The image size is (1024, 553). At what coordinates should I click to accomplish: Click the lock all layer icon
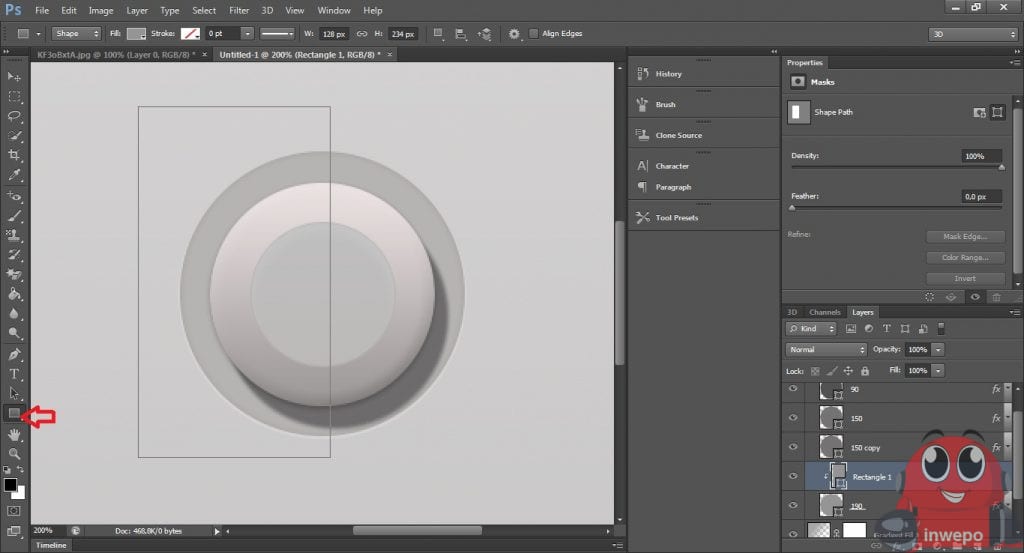click(867, 370)
